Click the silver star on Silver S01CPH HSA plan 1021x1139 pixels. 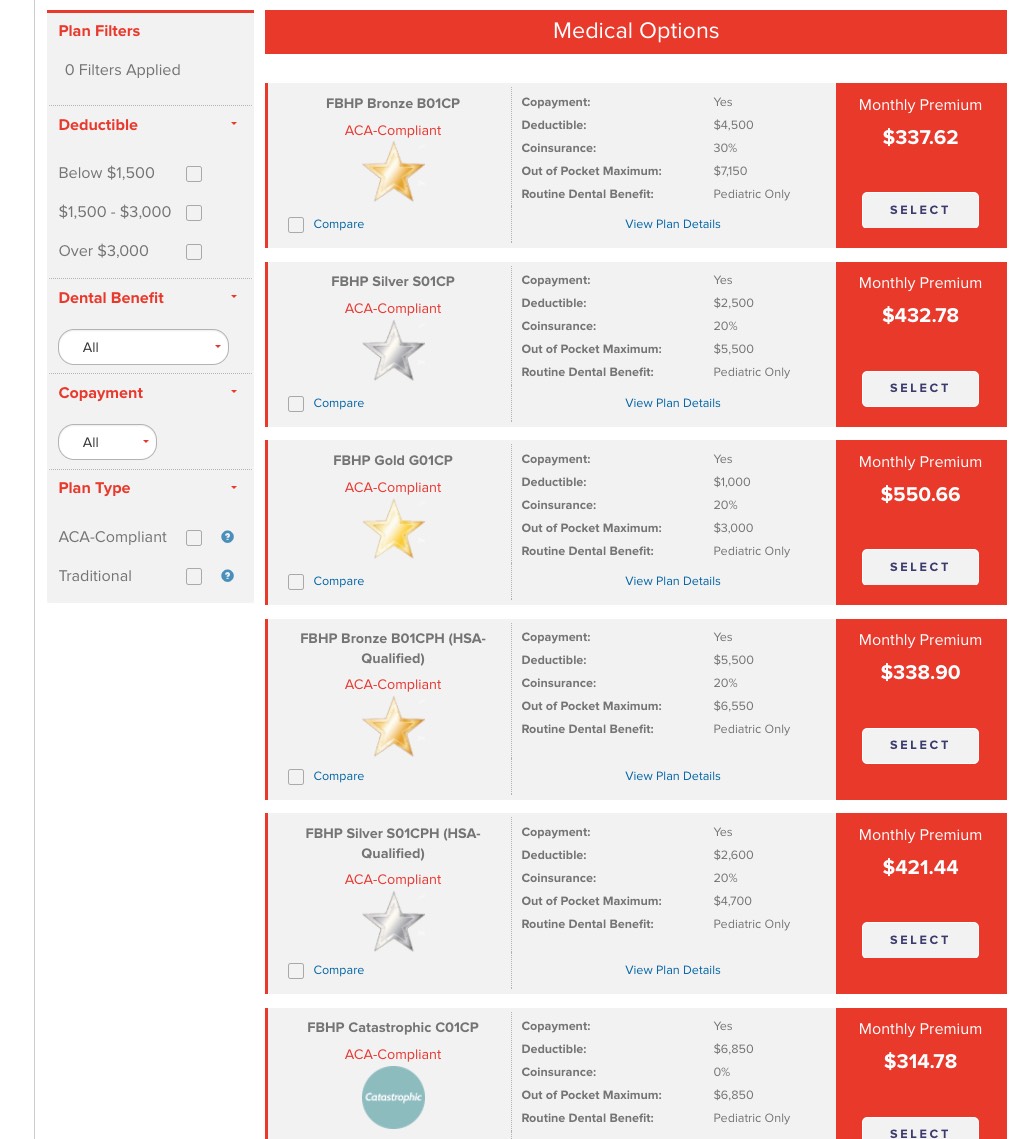pos(393,920)
